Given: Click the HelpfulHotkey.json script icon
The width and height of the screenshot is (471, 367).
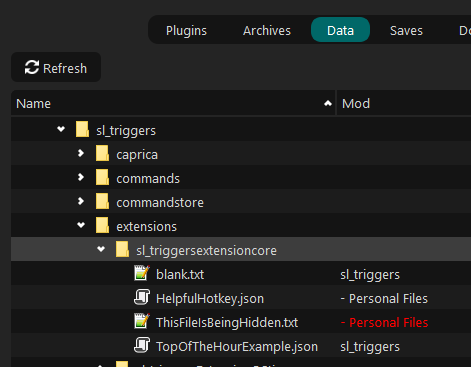Looking at the screenshot, I should [142, 297].
